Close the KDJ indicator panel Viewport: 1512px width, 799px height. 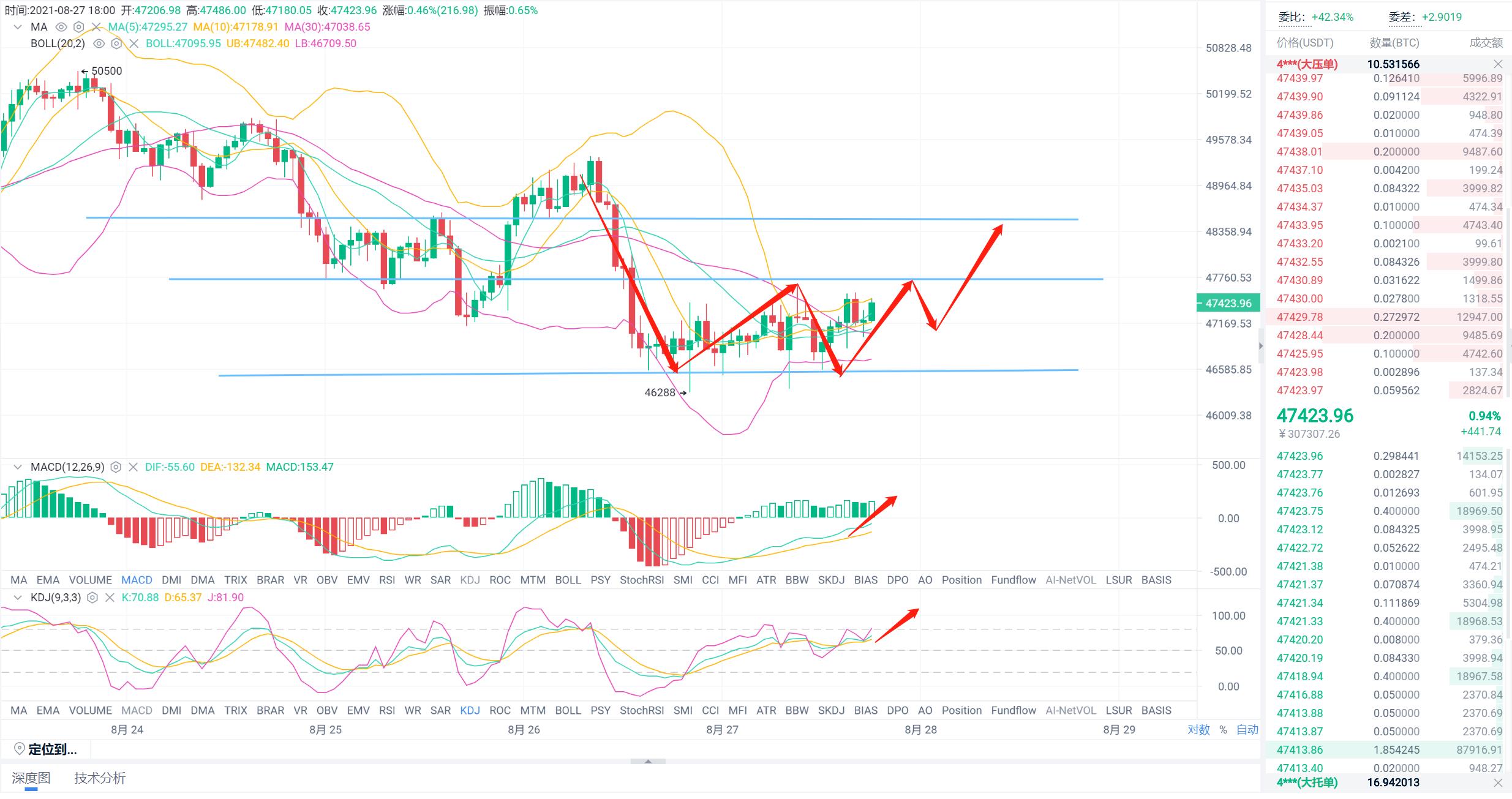click(x=110, y=598)
